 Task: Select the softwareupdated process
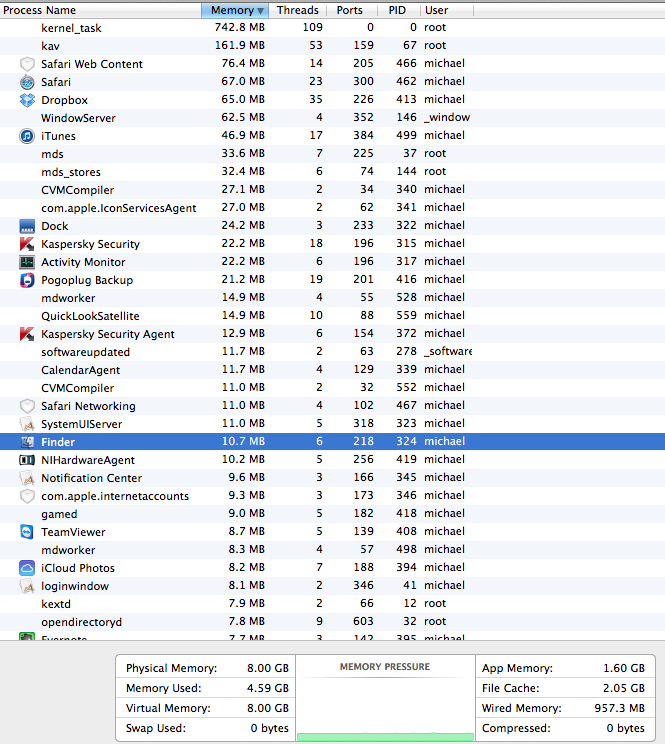coord(332,352)
